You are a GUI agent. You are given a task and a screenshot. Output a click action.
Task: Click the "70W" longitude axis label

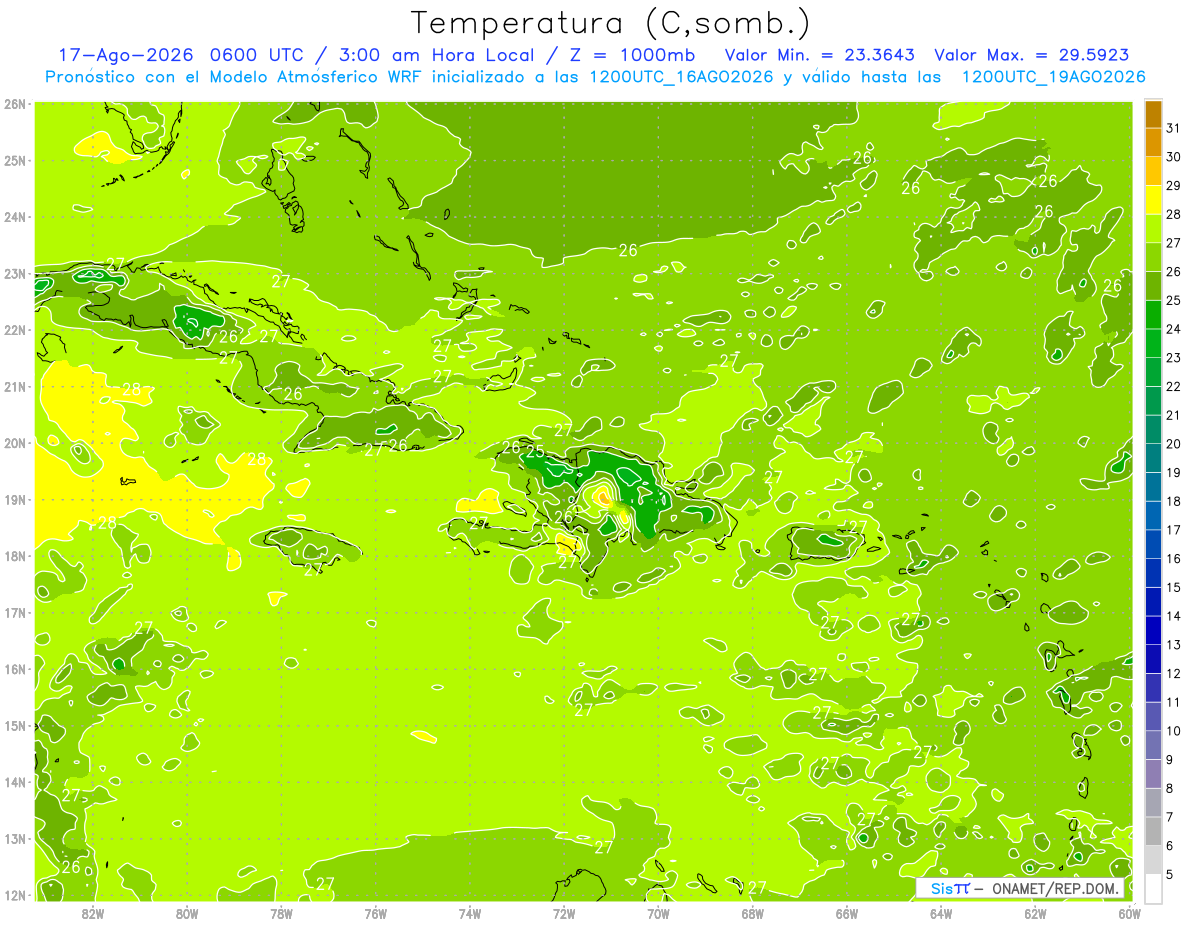point(658,913)
